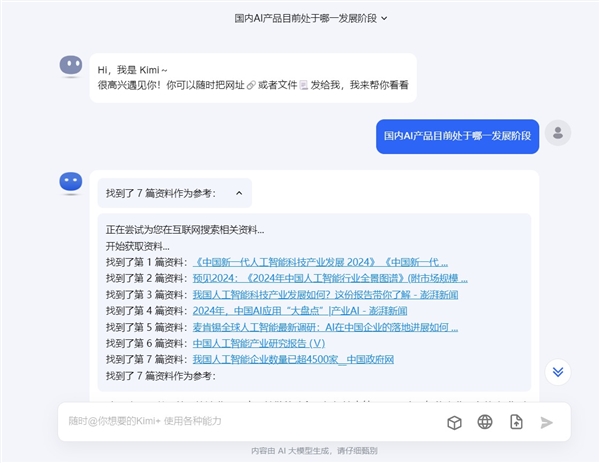
Task: Click the Kimi avatar next to greeting
Action: pyautogui.click(x=70, y=67)
